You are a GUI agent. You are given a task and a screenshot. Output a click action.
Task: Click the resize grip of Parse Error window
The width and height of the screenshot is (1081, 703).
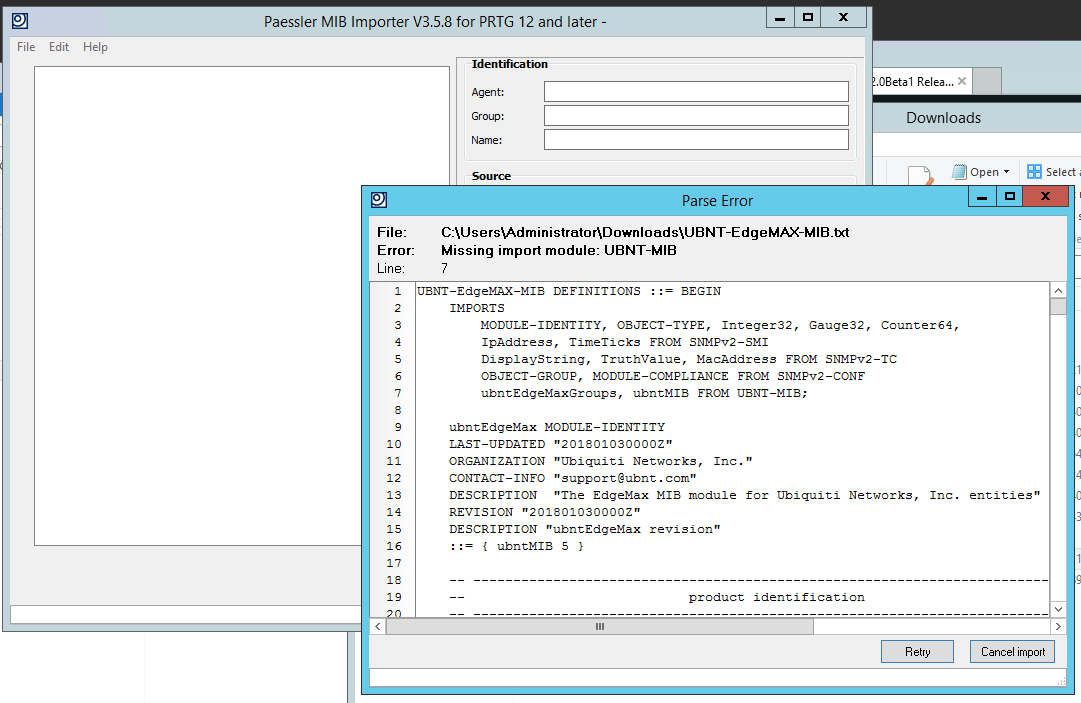[x=1061, y=681]
